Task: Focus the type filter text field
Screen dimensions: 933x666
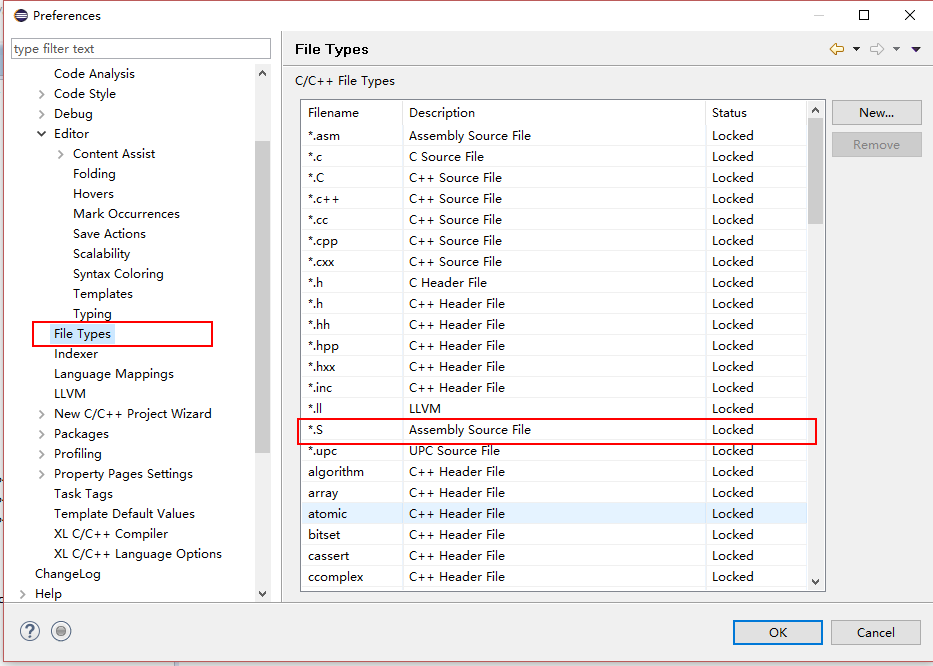Action: 140,49
